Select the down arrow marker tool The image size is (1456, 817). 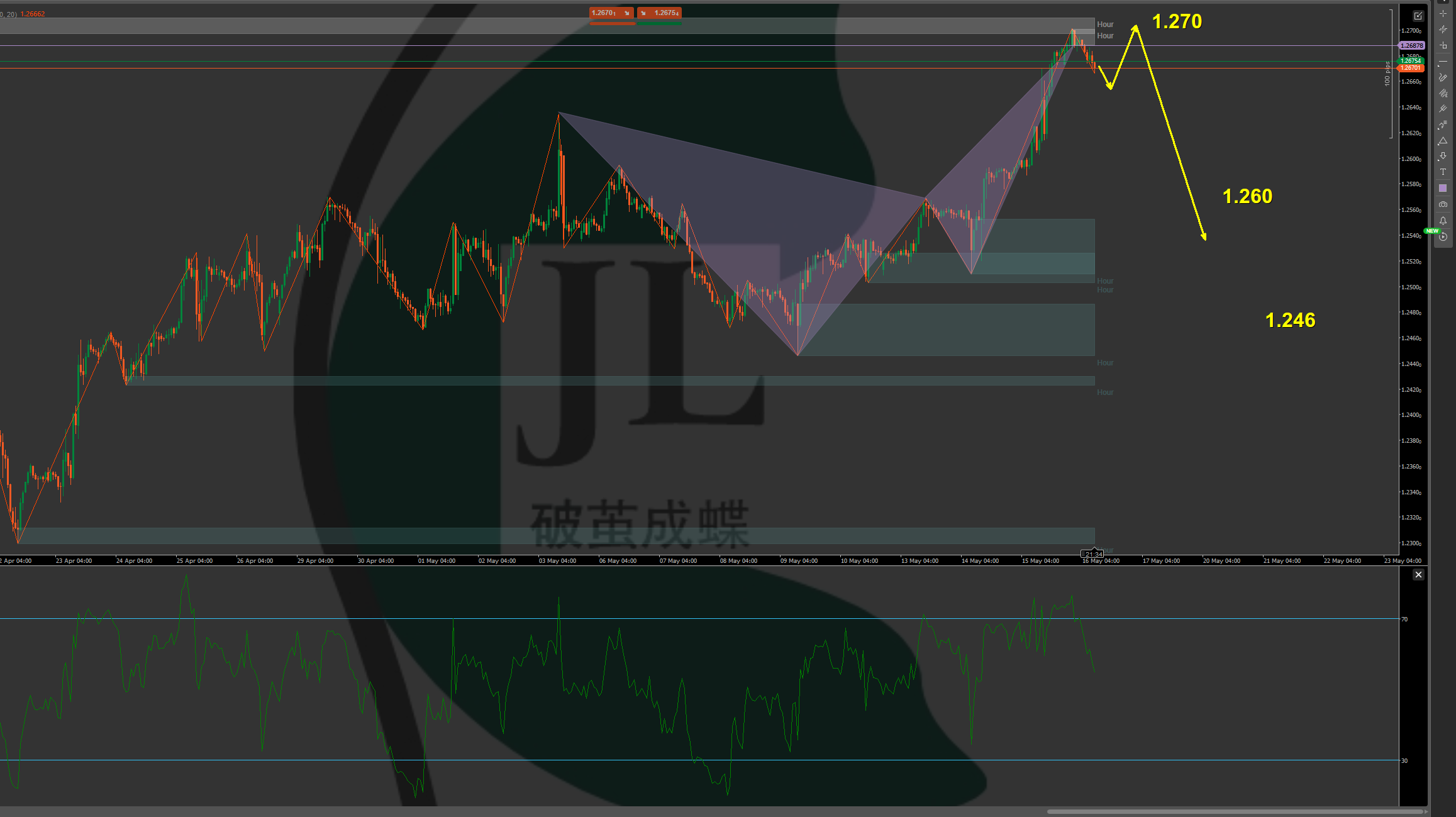tap(1443, 156)
